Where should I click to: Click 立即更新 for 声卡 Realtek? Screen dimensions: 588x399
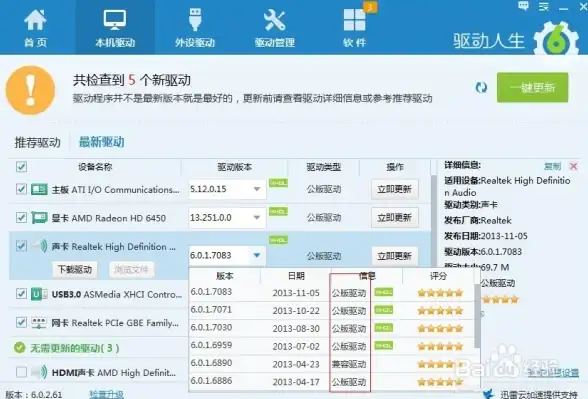[x=394, y=256]
